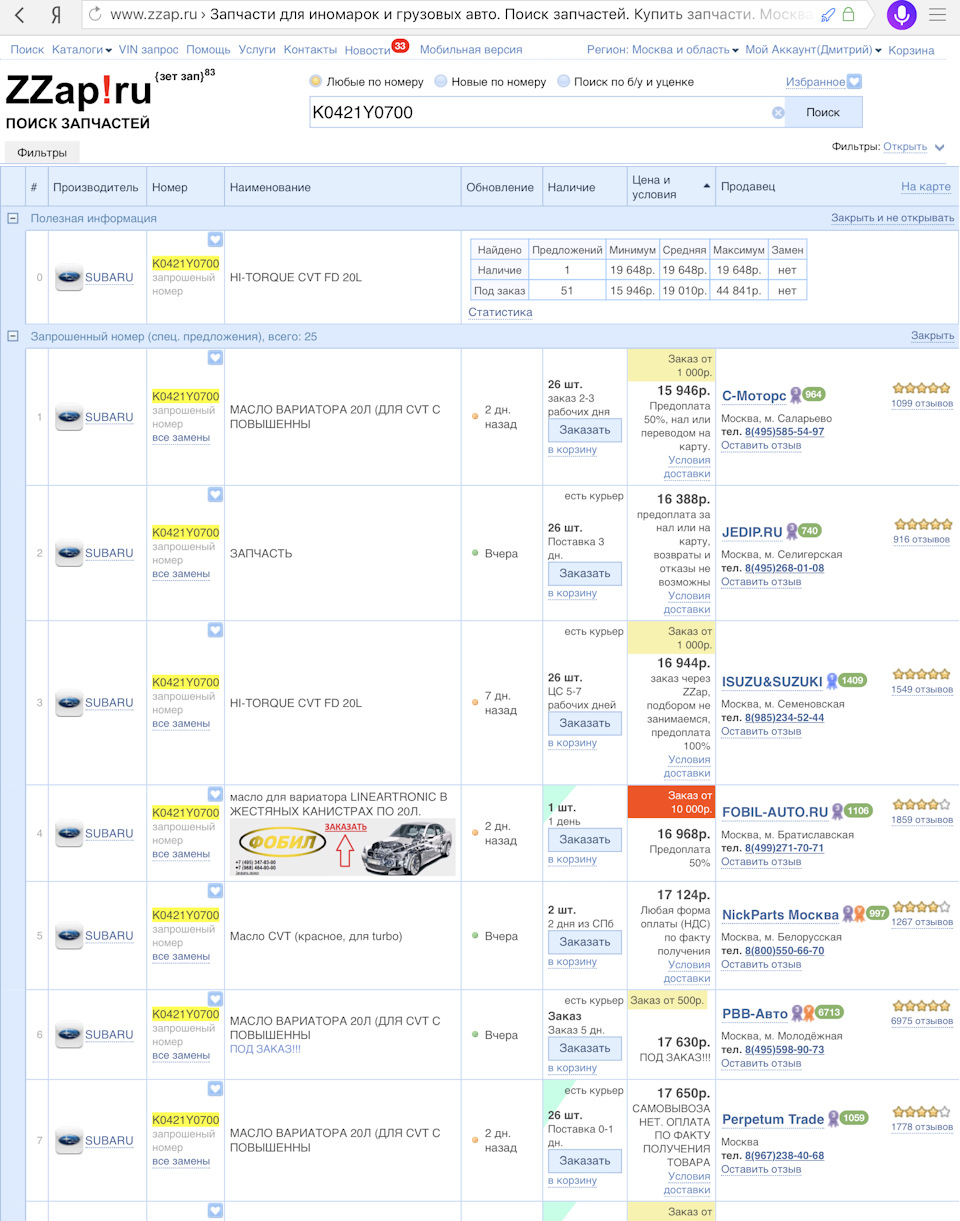Select 'Любые по номеру' radio option
The width and height of the screenshot is (960, 1221).
point(316,81)
